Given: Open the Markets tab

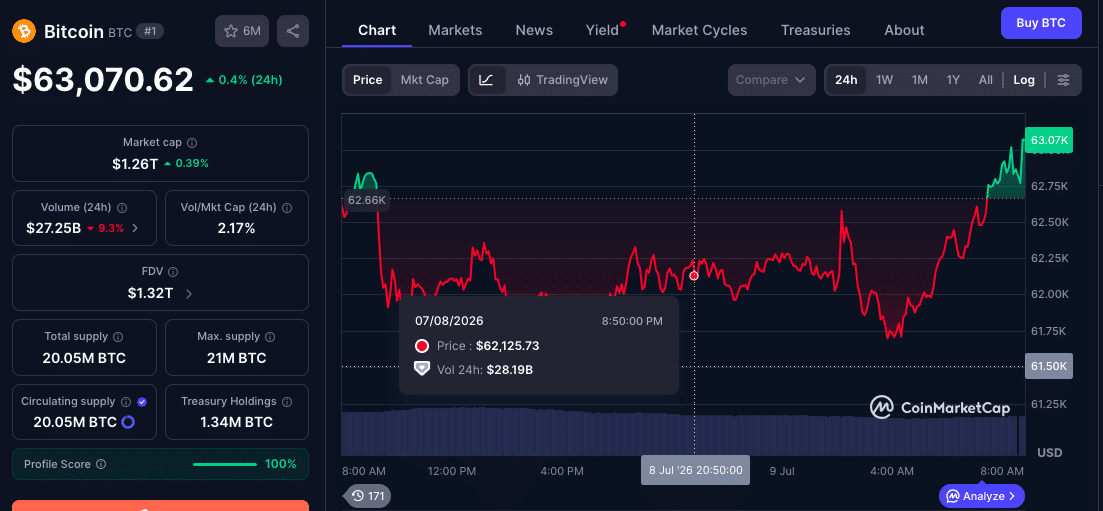Looking at the screenshot, I should point(455,30).
